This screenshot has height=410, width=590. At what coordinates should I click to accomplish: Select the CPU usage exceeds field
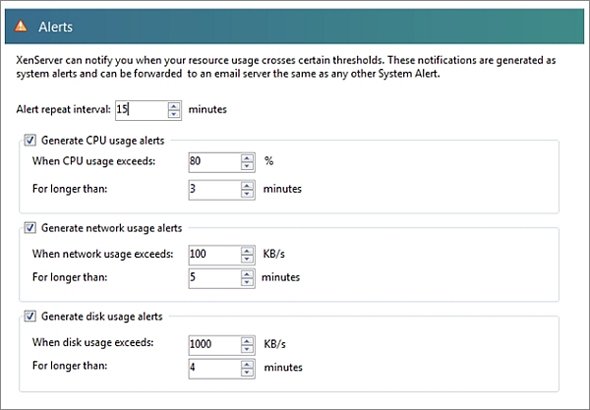(x=215, y=162)
